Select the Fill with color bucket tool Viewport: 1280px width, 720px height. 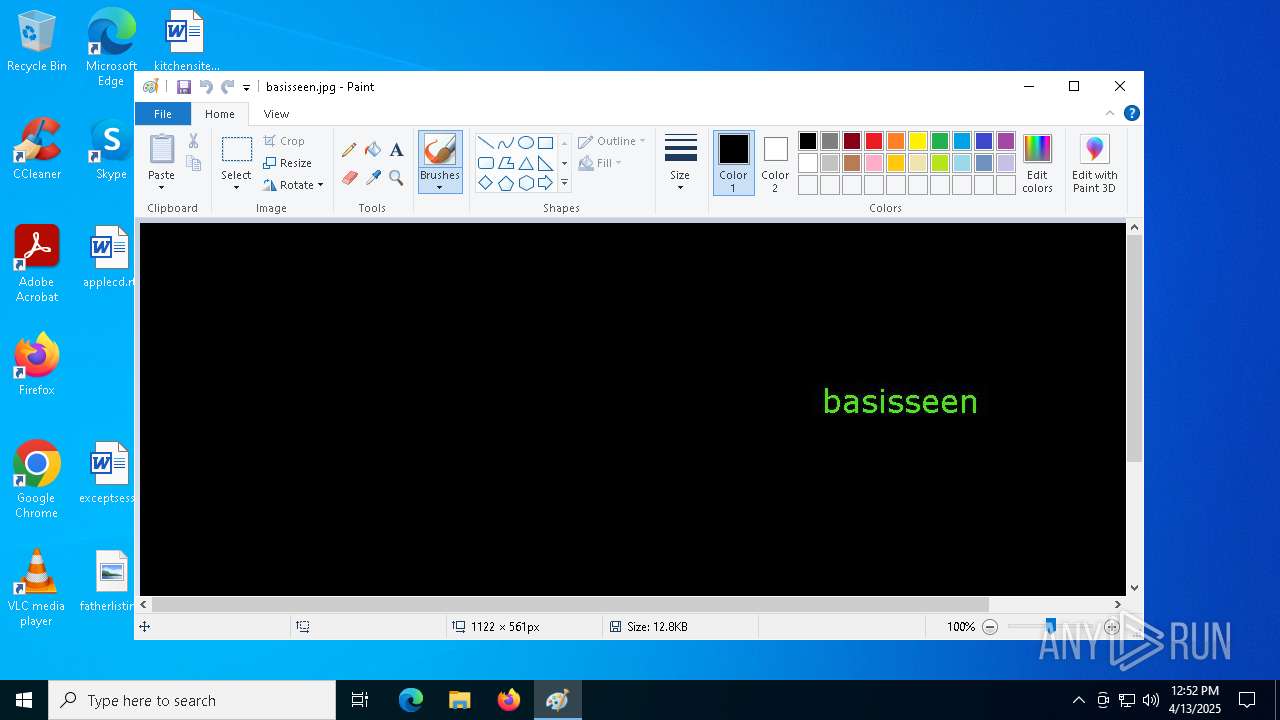click(x=373, y=150)
